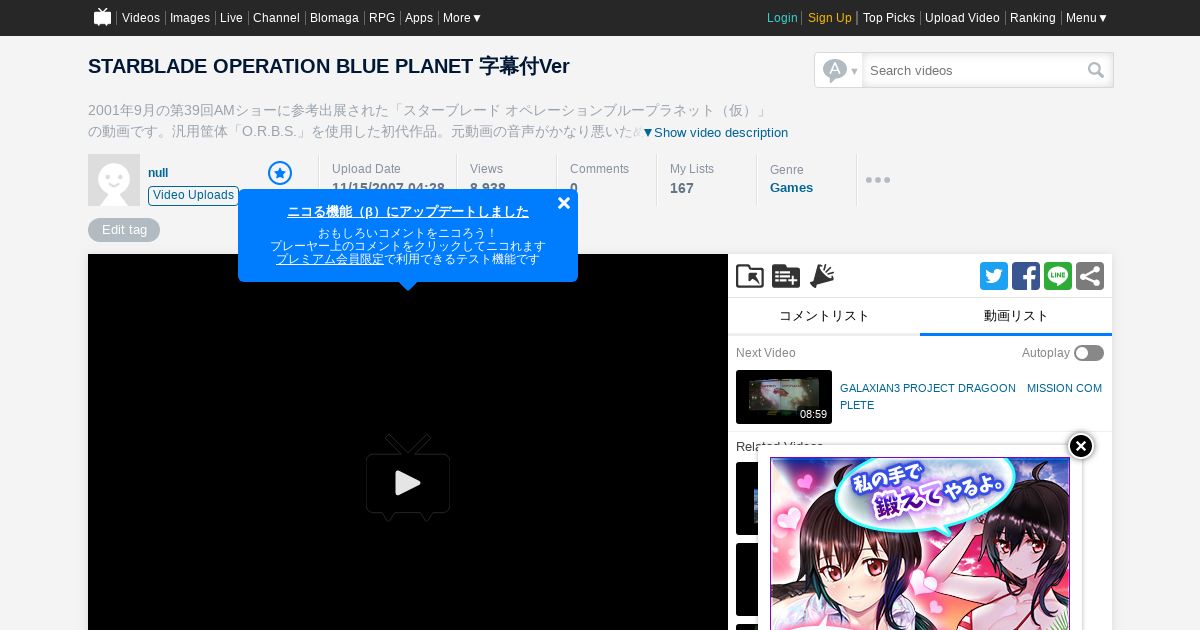Screen dimensions: 1200x630
Task: Click the Nico Ad party popper icon
Action: click(822, 276)
